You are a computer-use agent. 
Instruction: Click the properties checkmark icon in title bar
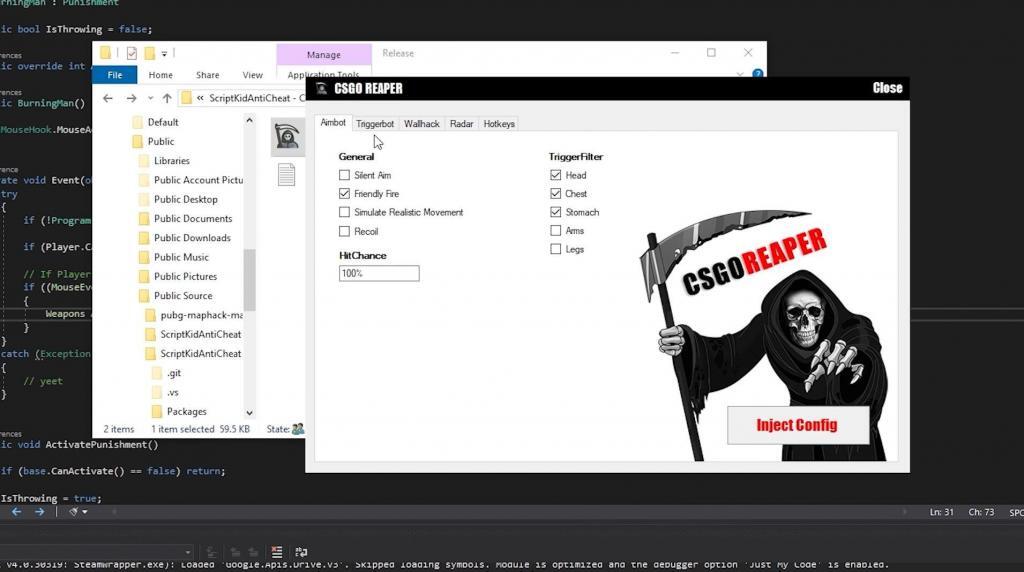(131, 53)
